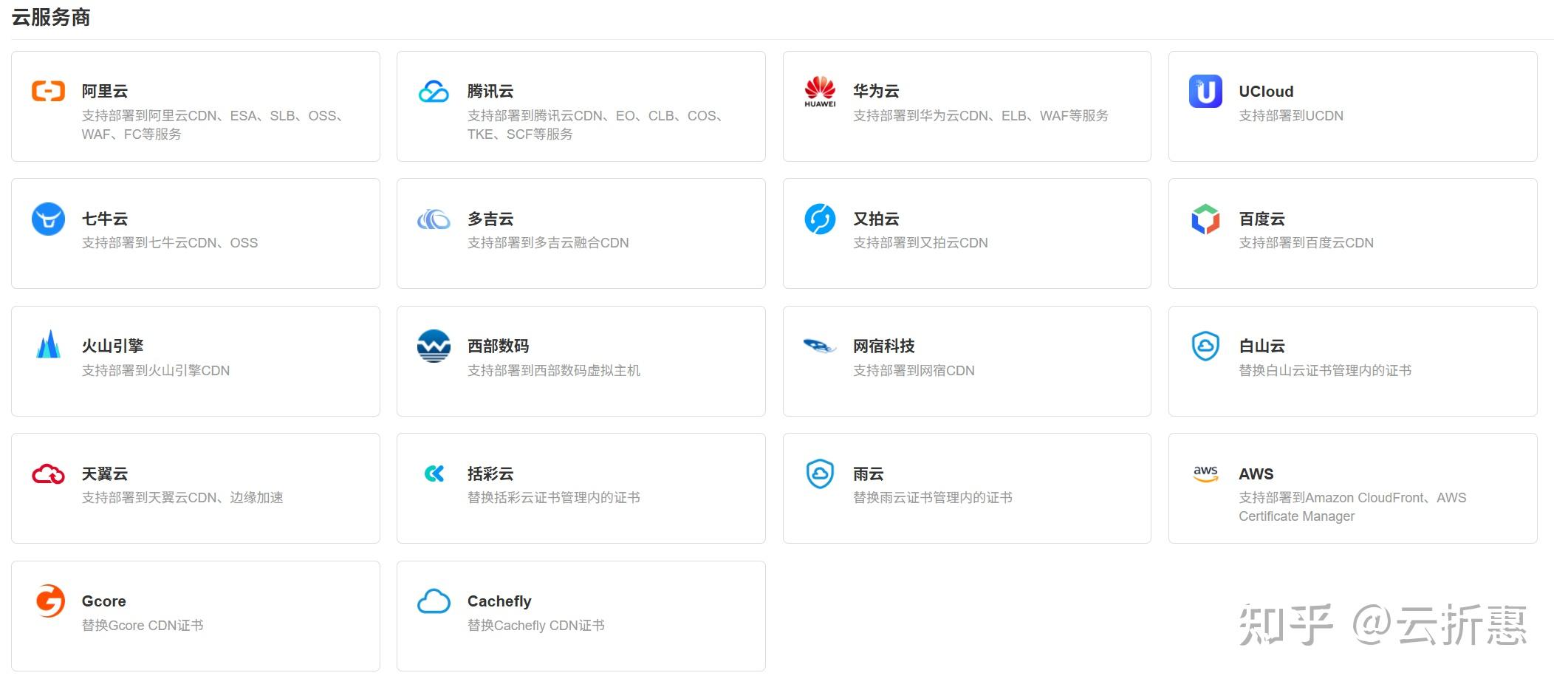The height and width of the screenshot is (687, 1568).
Task: Click the 华为云 red Huawei logo
Action: pos(820,92)
